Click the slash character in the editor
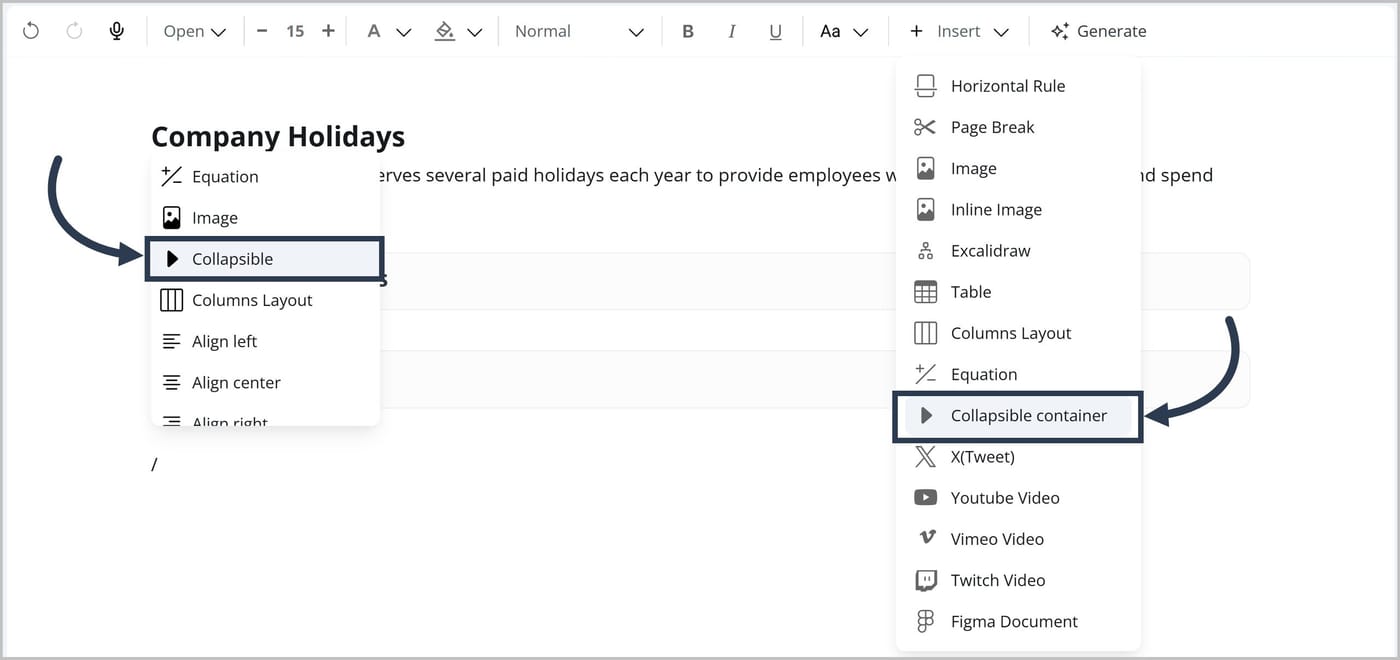The height and width of the screenshot is (660, 1400). 154,464
